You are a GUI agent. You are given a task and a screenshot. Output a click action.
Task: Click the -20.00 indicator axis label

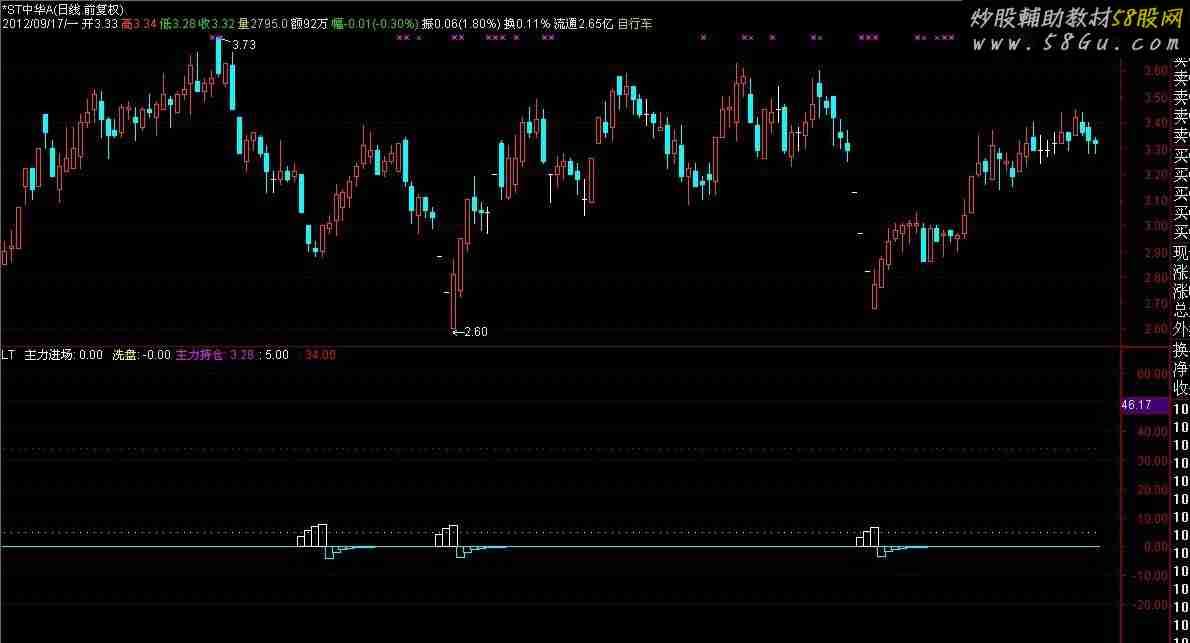[1150, 605]
